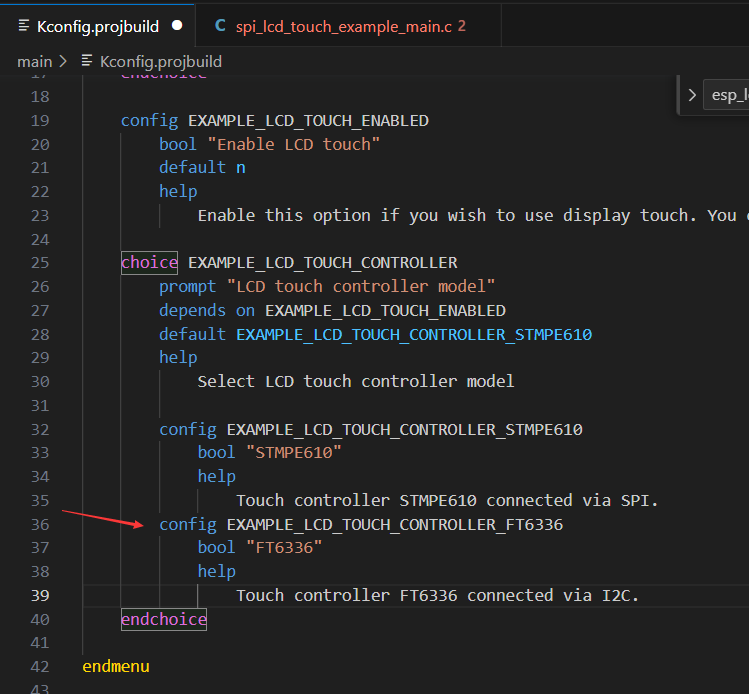Click the C file icon on the spi_lcd_touch_example_main.c tab
The height and width of the screenshot is (694, 749).
pos(220,25)
